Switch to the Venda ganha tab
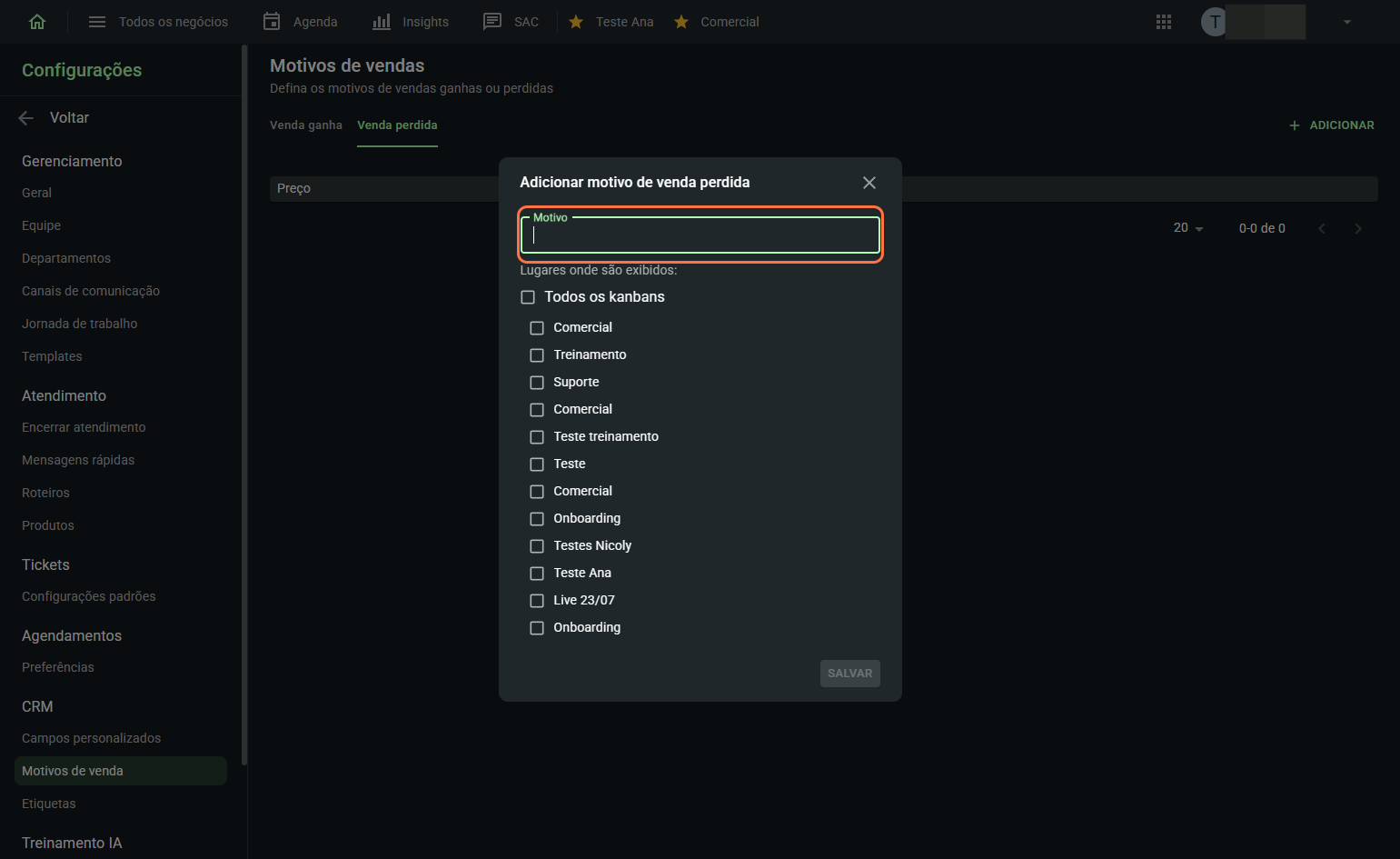This screenshot has width=1400, height=859. (306, 125)
